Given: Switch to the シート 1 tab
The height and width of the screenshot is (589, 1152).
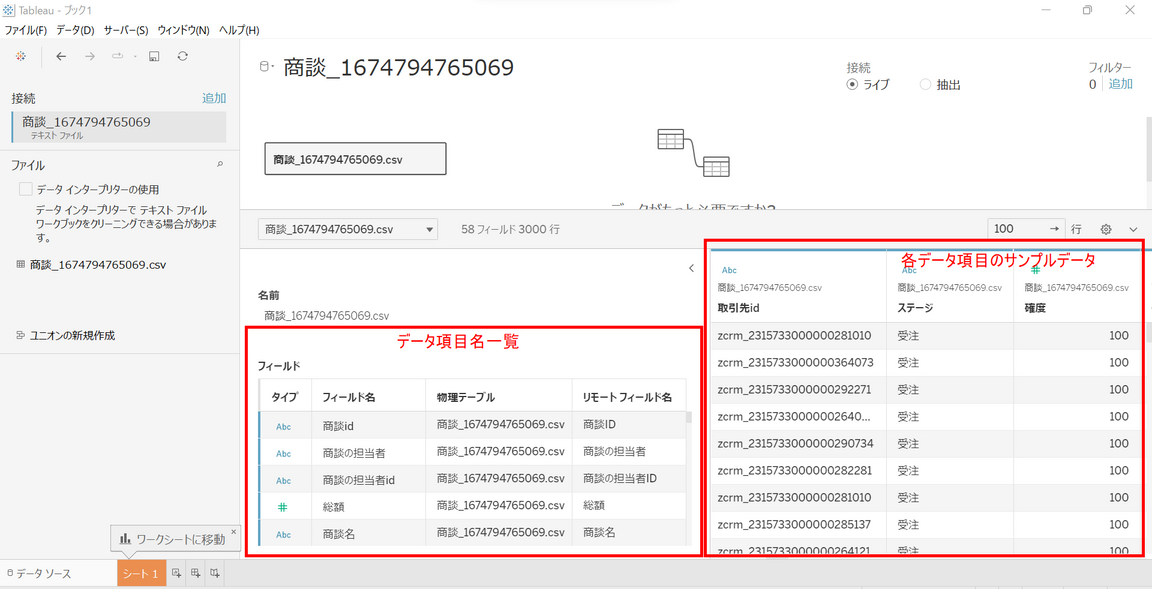Looking at the screenshot, I should pyautogui.click(x=141, y=574).
